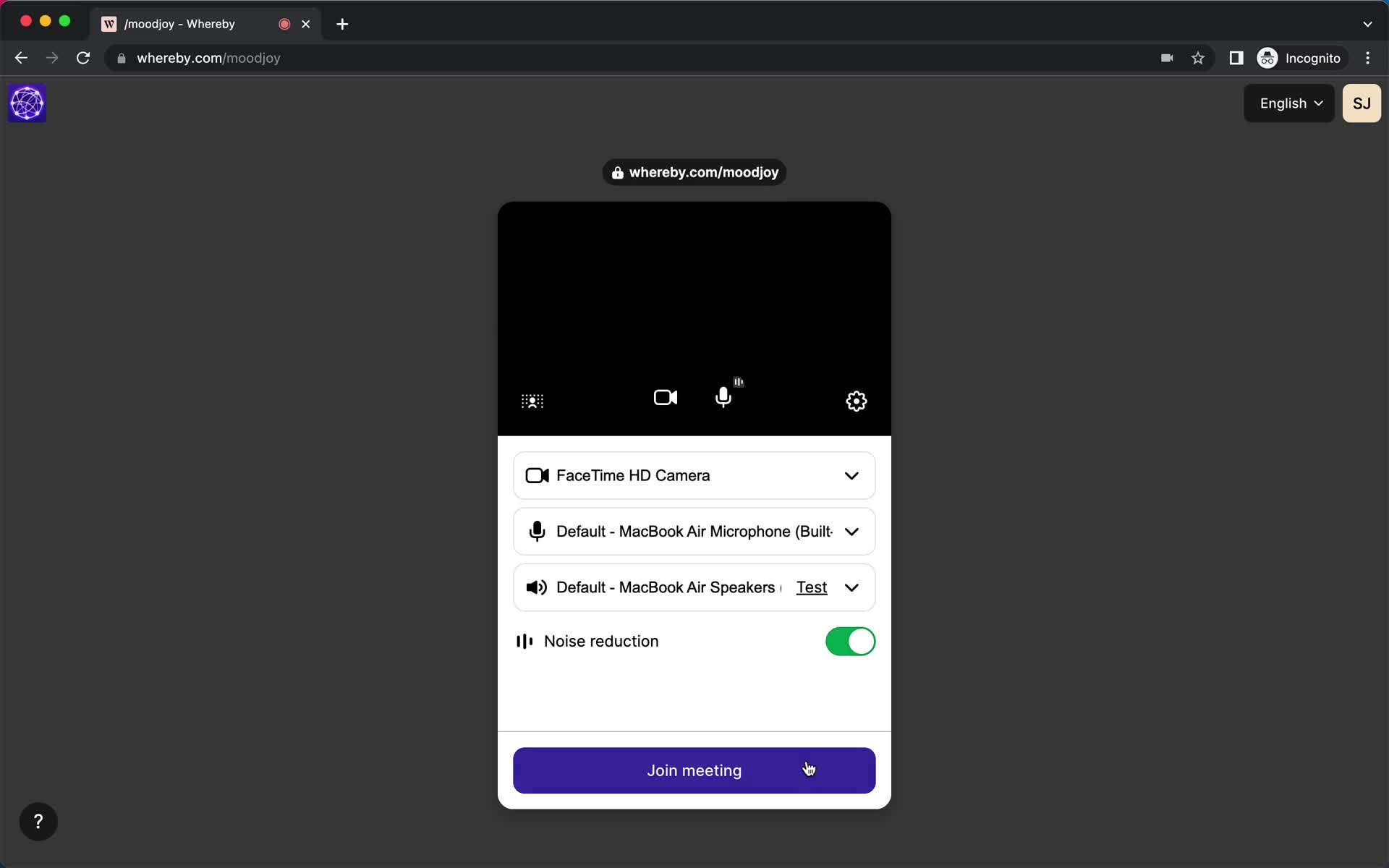Click the microphone input device icon
The width and height of the screenshot is (1389, 868).
point(537,531)
